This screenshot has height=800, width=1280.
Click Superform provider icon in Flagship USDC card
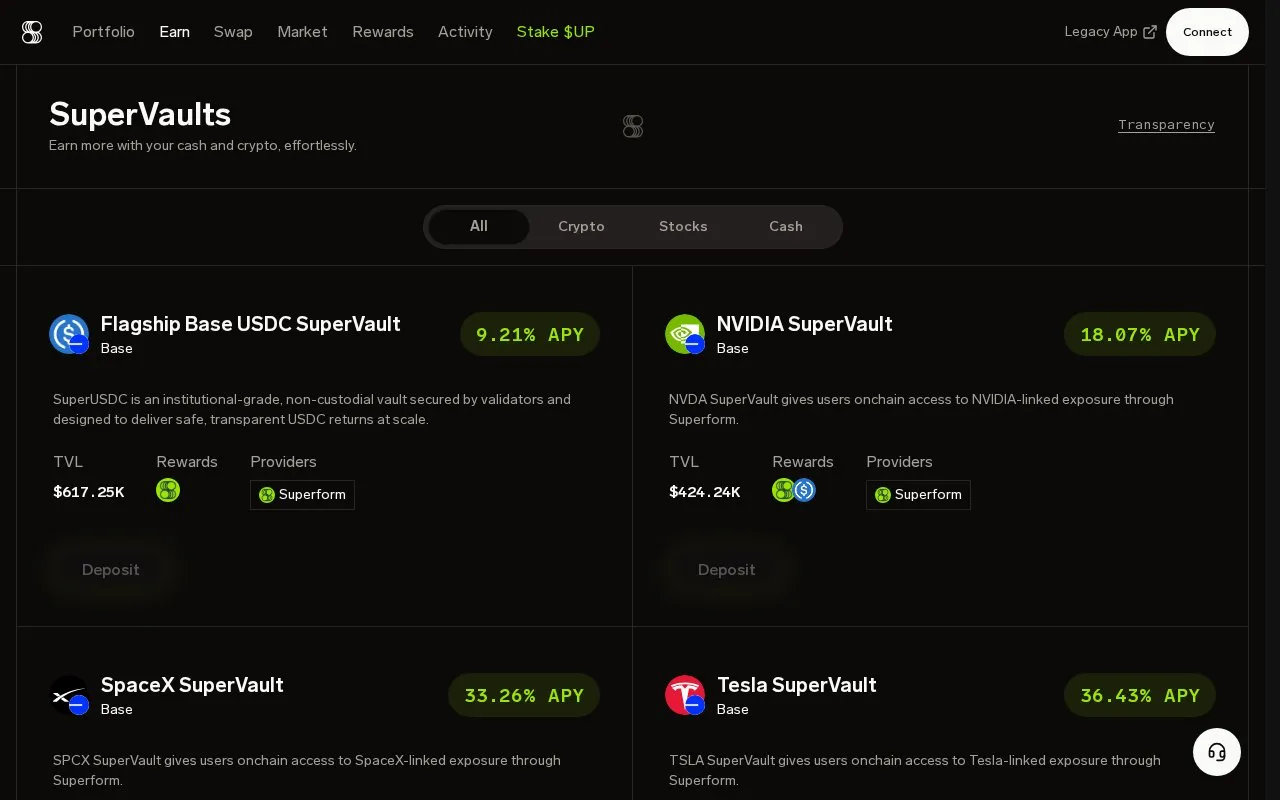267,495
